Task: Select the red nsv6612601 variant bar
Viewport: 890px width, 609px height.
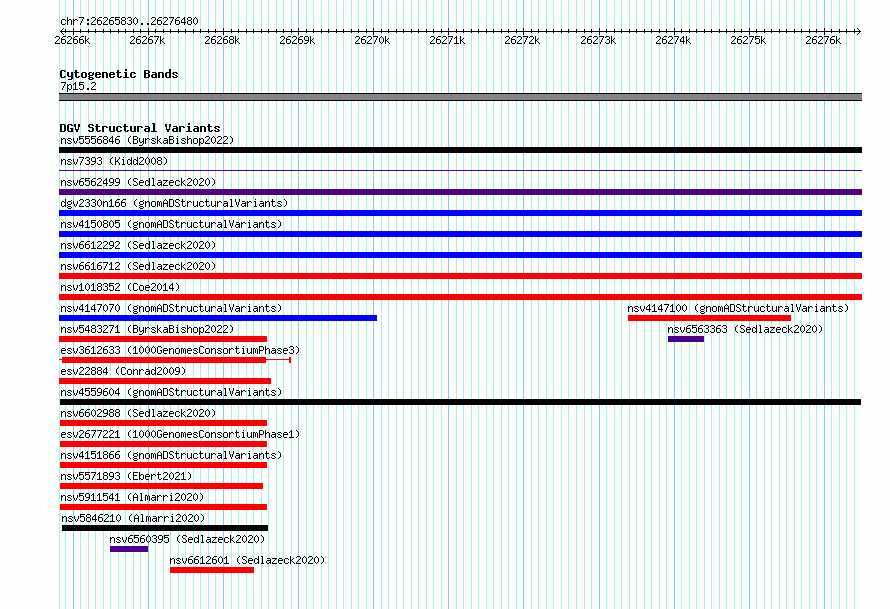Action: coord(212,570)
